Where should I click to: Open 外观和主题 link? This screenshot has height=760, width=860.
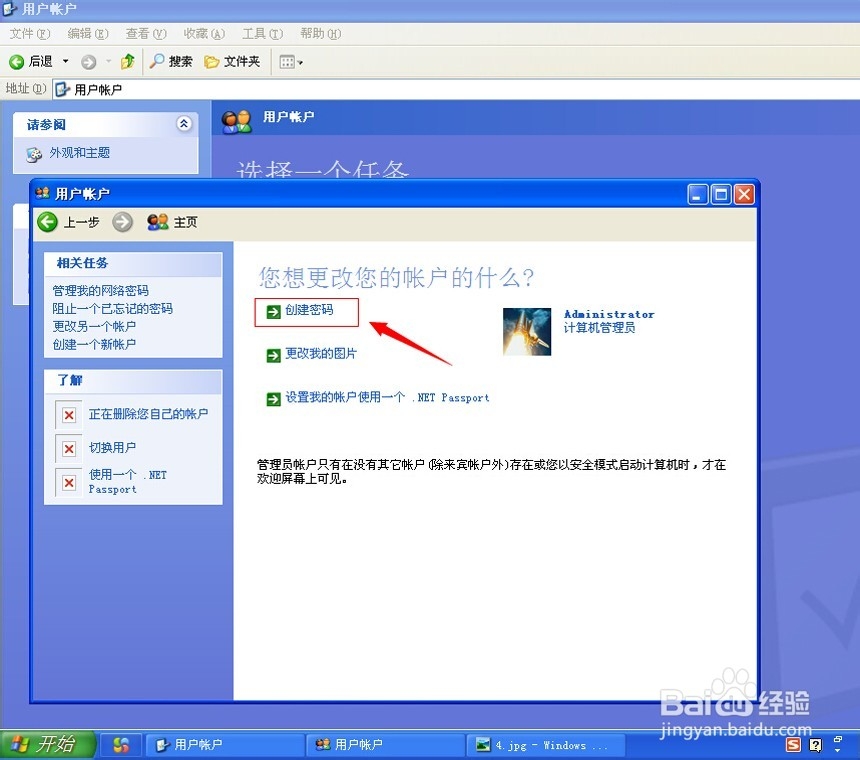pyautogui.click(x=80, y=152)
